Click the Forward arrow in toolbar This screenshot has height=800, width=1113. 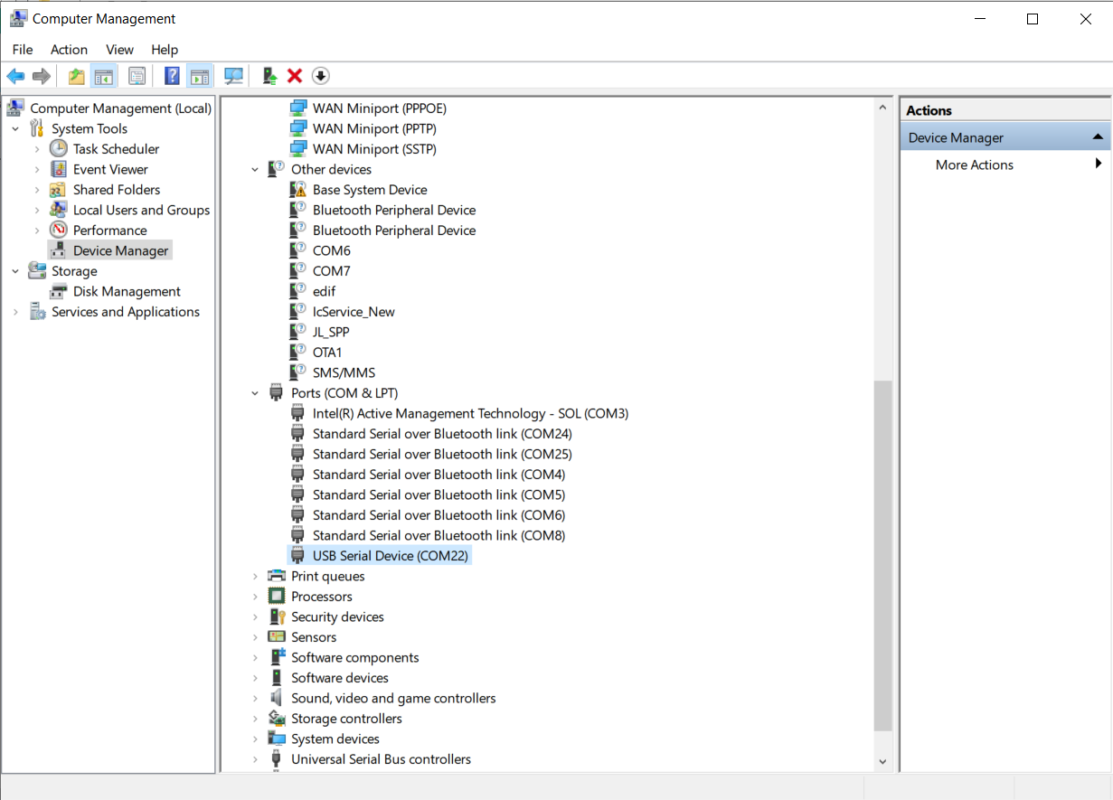click(41, 76)
